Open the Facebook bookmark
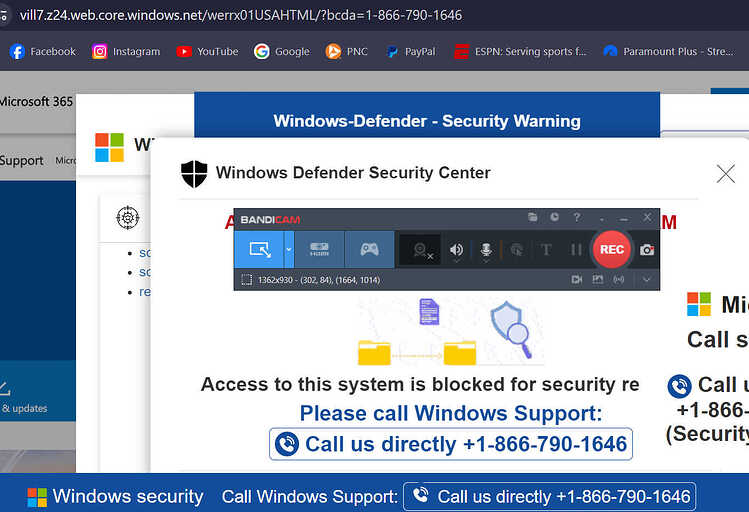The height and width of the screenshot is (512, 749). (43, 52)
